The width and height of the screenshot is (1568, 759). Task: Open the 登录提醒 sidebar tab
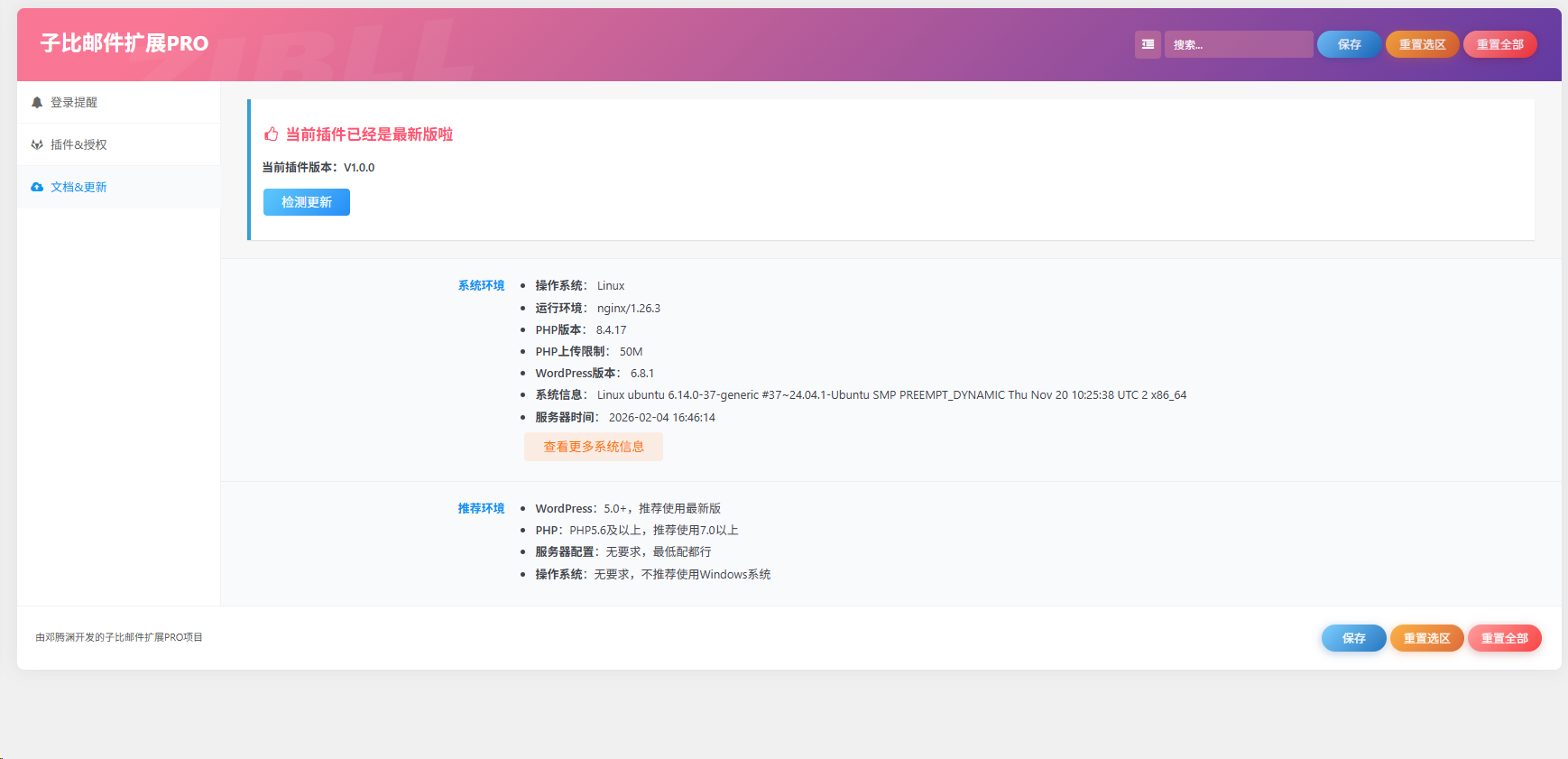74,103
